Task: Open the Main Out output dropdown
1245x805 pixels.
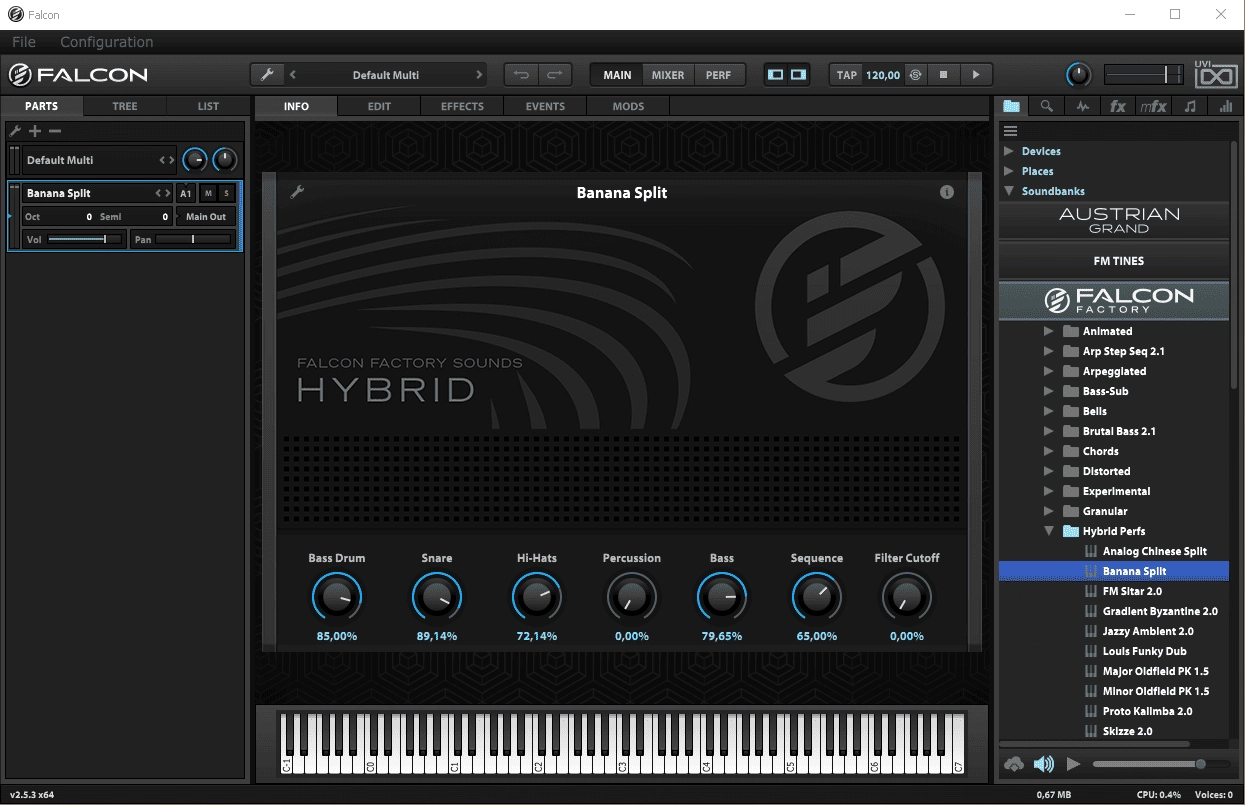Action: [207, 216]
